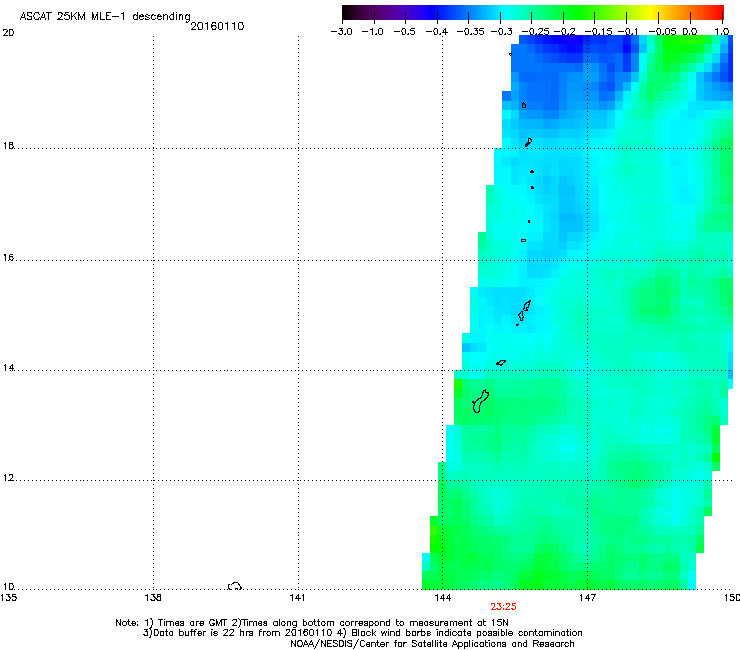Select the date label 20160110
The height and width of the screenshot is (650, 740).
coord(217,26)
